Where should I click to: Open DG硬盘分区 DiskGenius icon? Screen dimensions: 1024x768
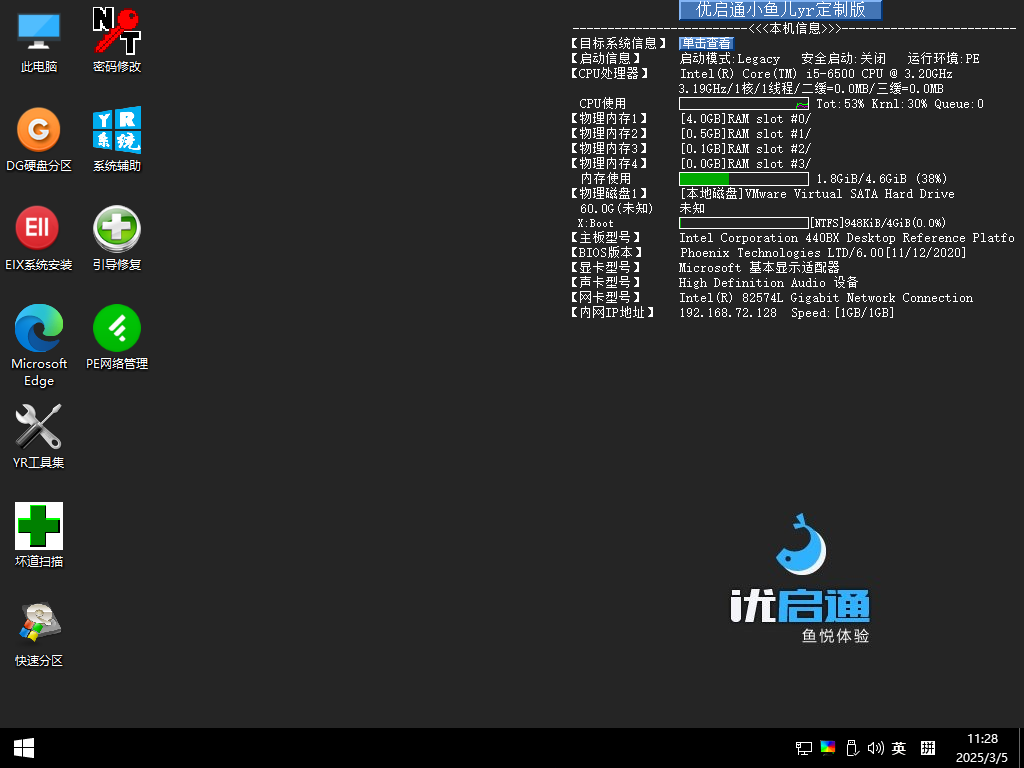click(x=39, y=140)
